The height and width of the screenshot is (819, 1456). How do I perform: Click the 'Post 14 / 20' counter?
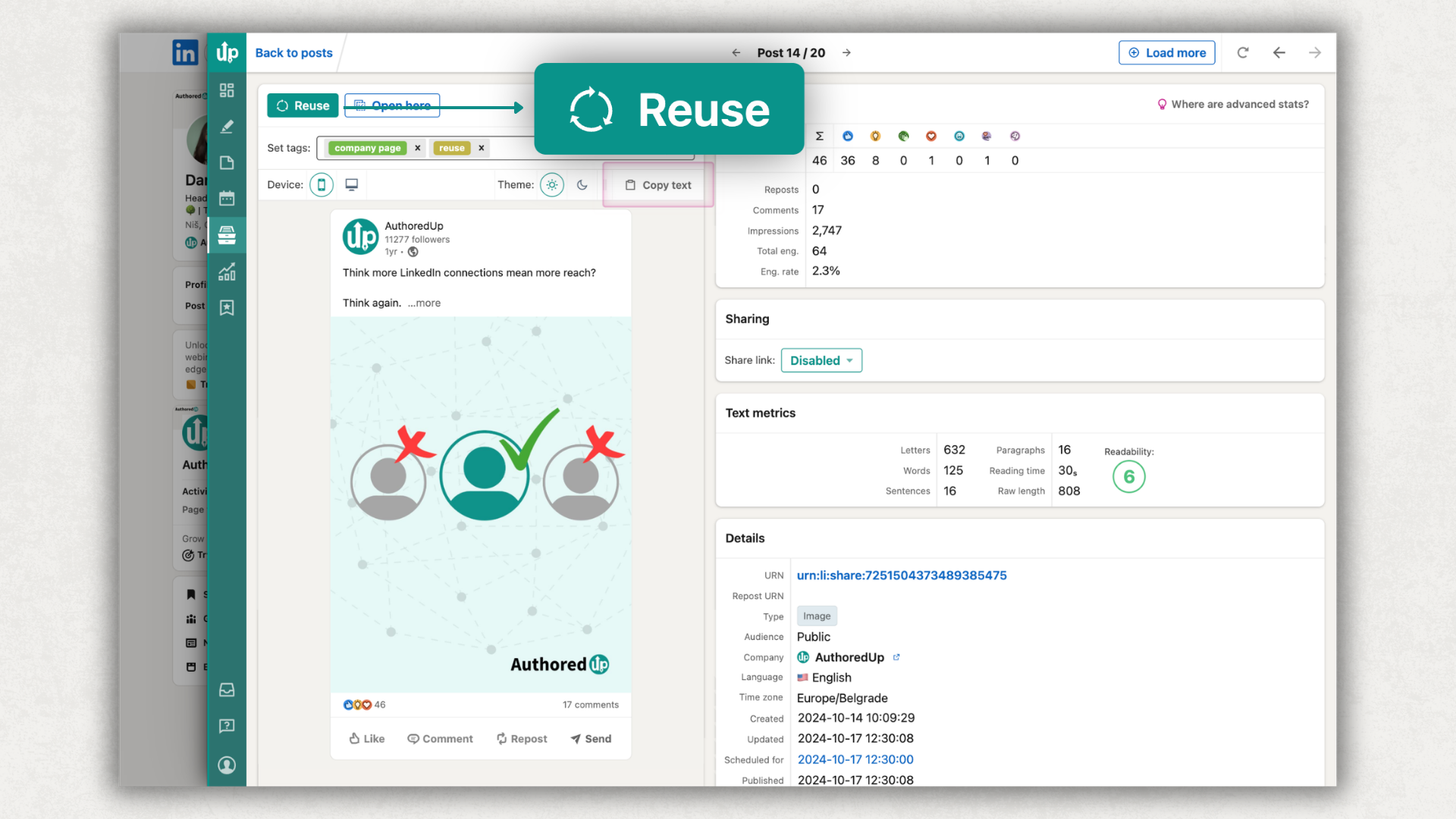click(x=791, y=53)
